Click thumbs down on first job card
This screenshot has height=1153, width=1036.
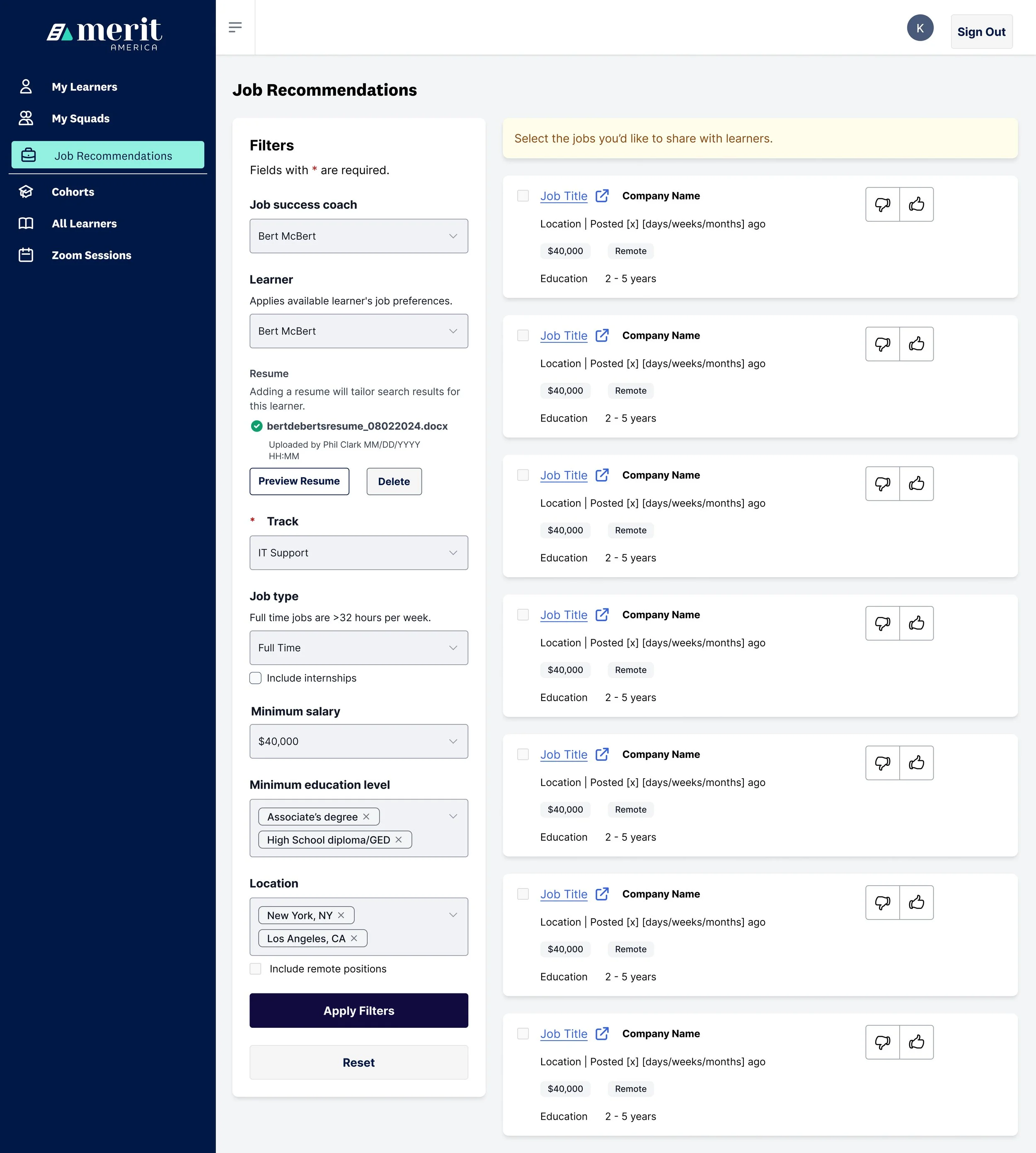882,204
